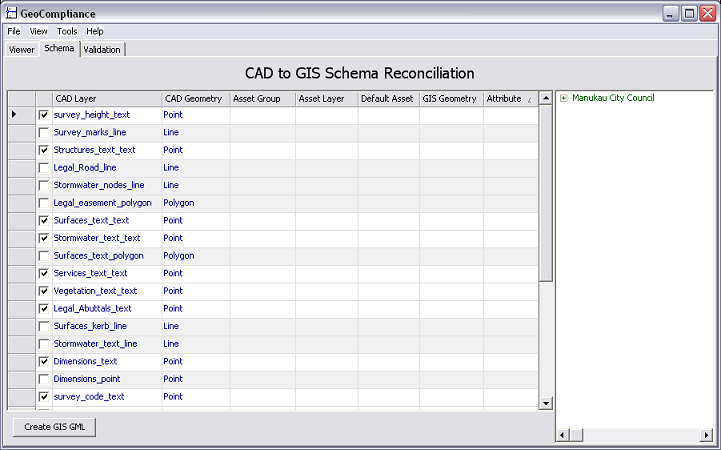Check the Stormwater_nodes_line checkbox
Viewport: 721px width, 450px height.
(x=44, y=185)
